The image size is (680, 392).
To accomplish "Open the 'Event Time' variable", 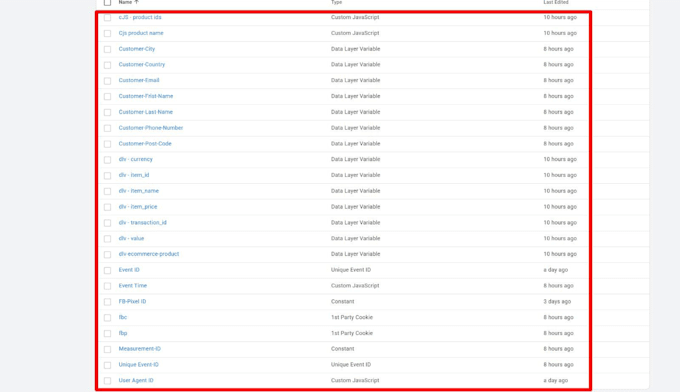I will pos(133,286).
